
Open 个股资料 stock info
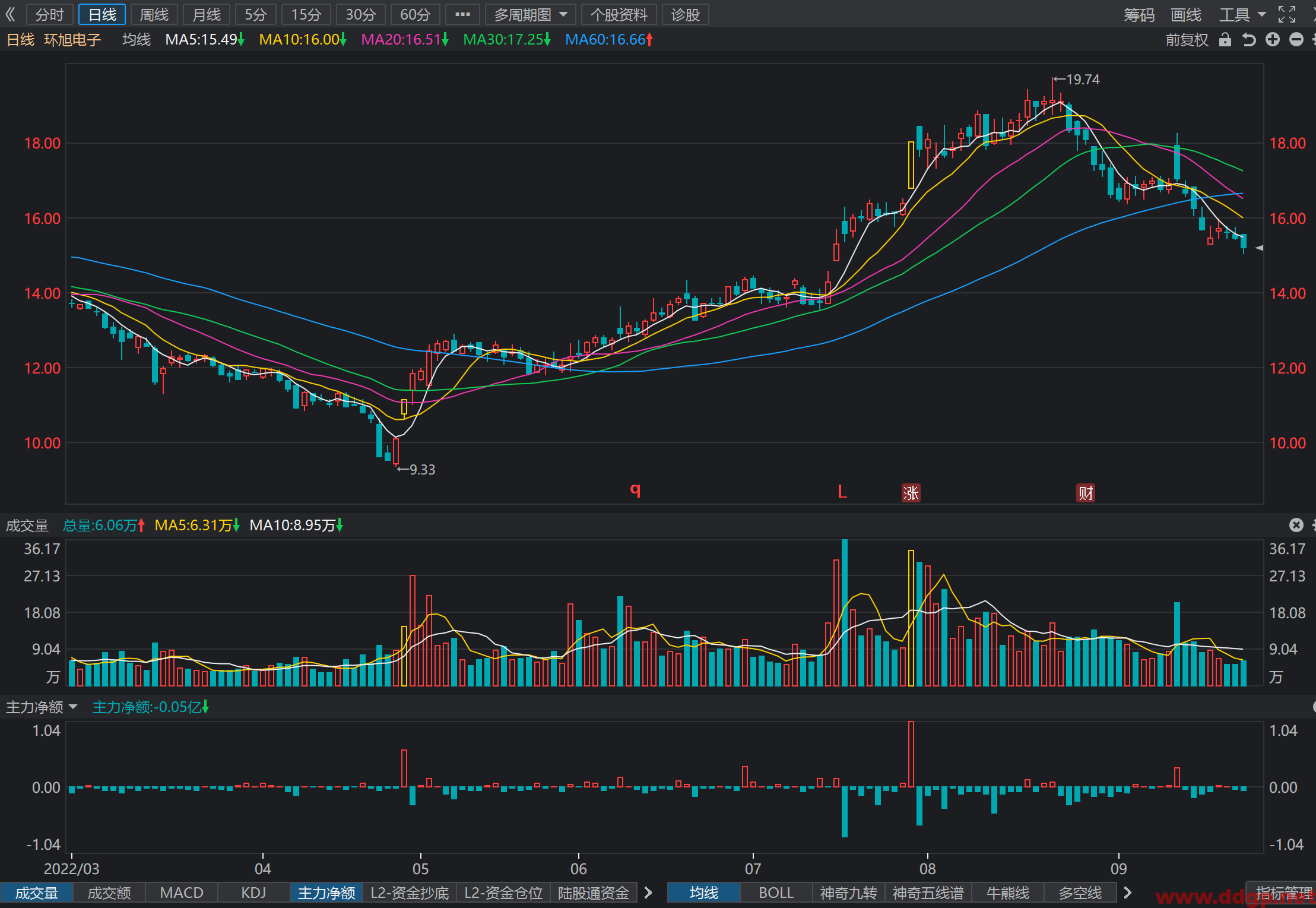point(619,14)
